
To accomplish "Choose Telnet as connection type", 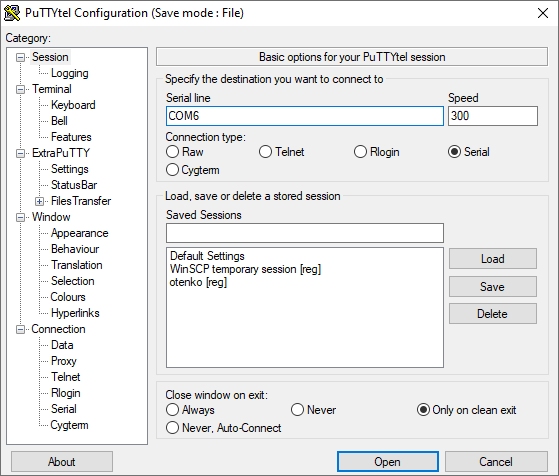I will (265, 152).
